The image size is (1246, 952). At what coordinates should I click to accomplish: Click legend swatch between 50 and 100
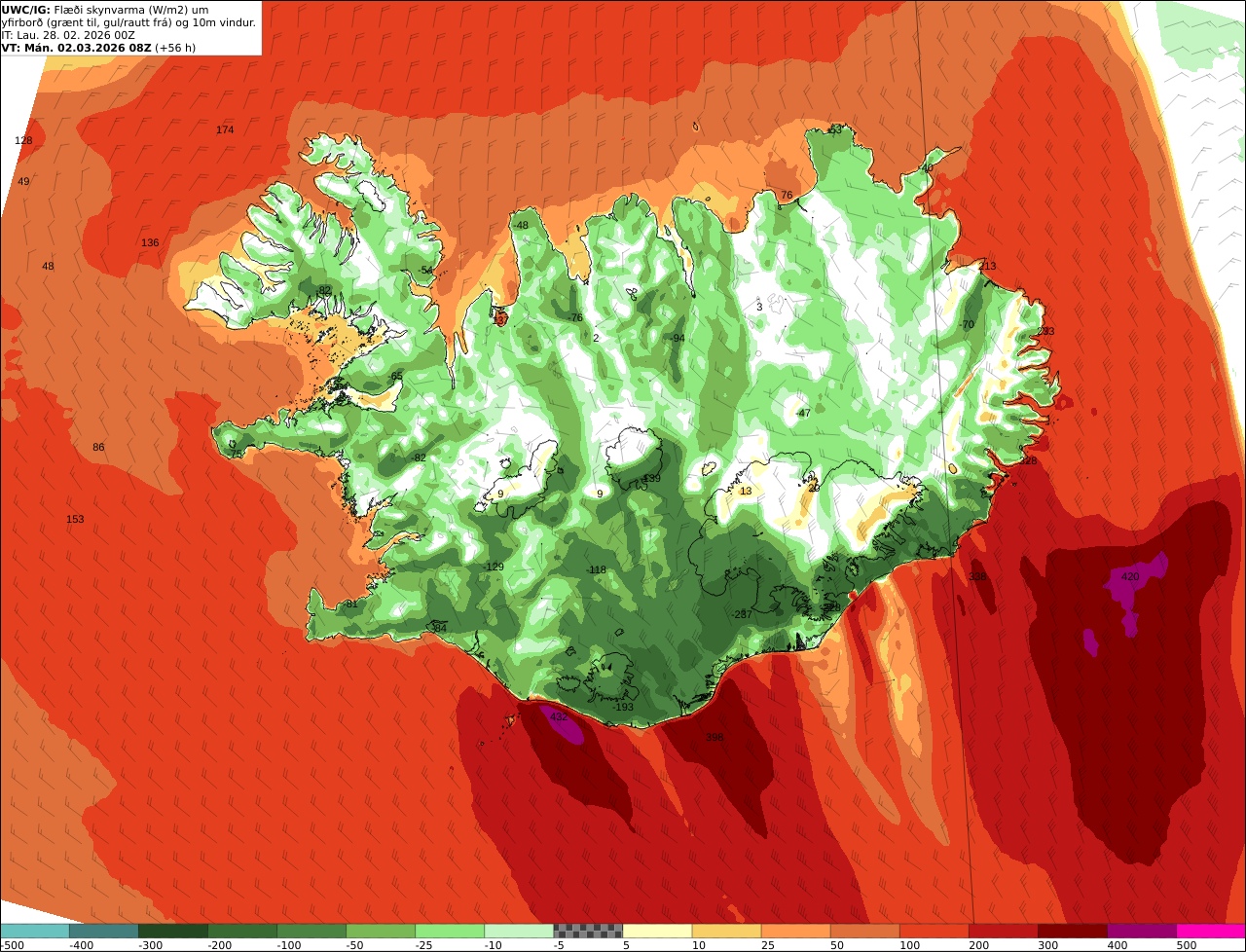point(864,931)
